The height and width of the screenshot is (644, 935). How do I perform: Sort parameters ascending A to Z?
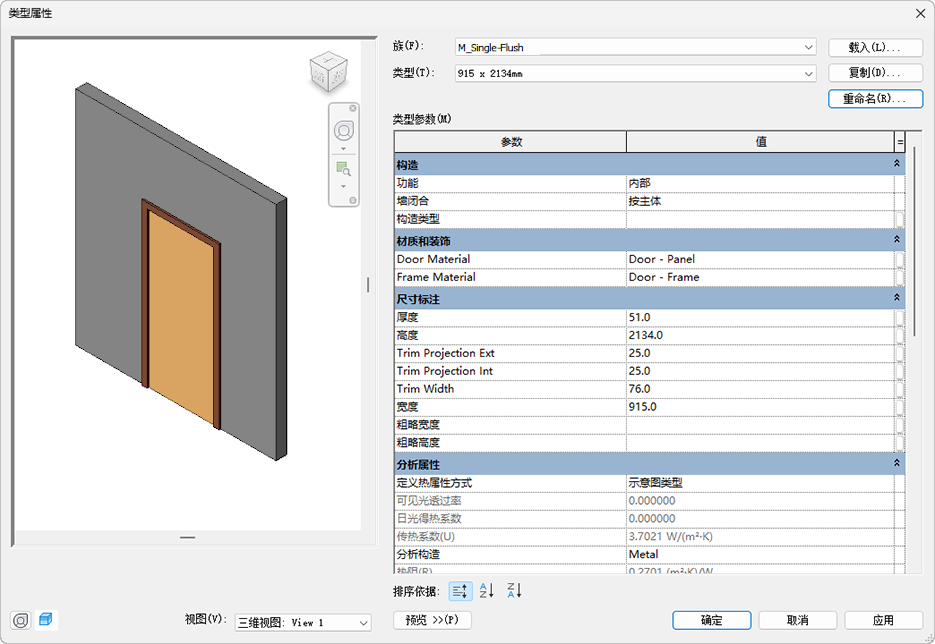487,591
